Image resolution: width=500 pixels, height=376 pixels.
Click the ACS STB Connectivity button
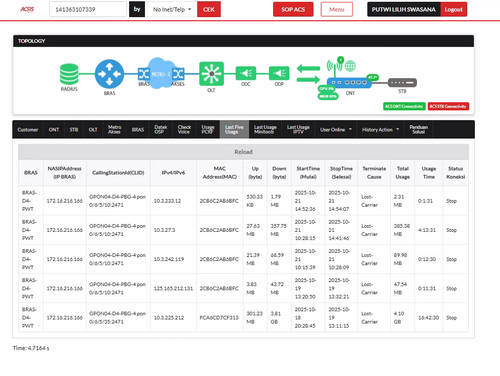[x=448, y=106]
